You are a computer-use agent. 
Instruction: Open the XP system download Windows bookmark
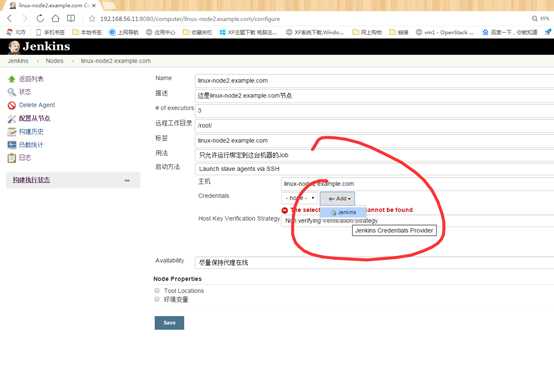[x=315, y=32]
